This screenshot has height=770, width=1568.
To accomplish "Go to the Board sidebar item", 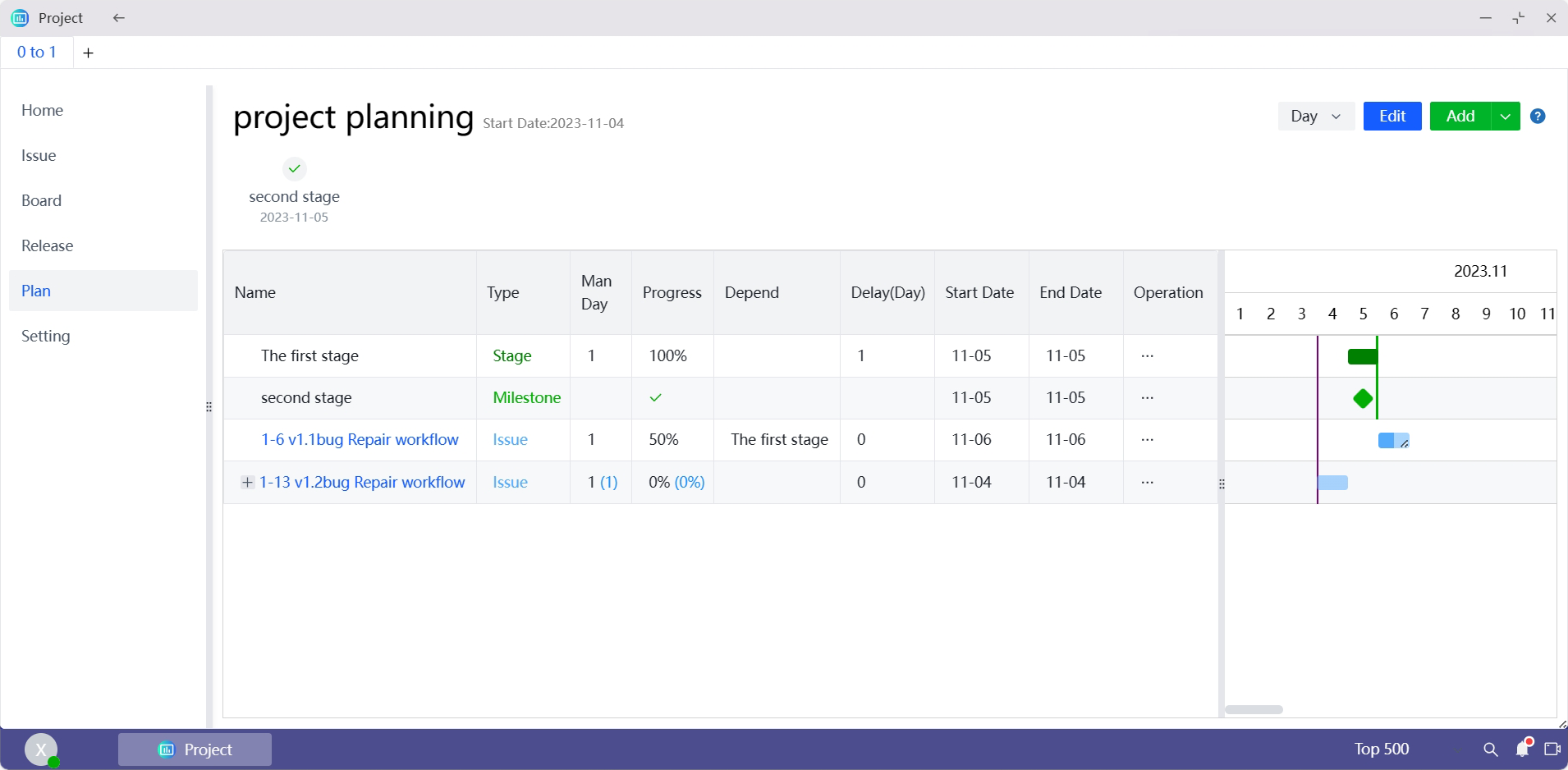I will [x=42, y=201].
